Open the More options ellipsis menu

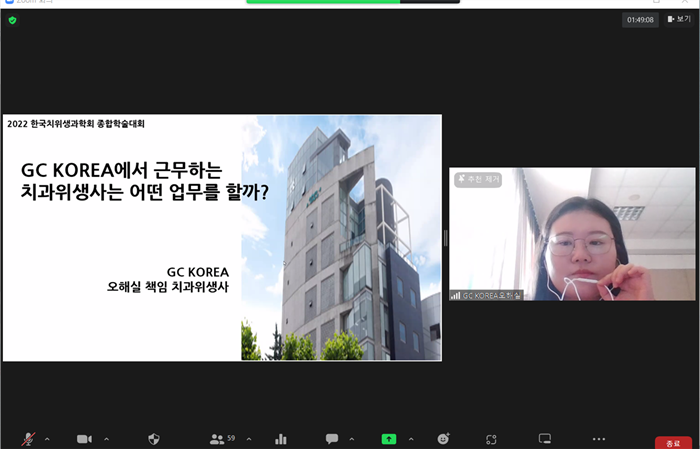pyautogui.click(x=599, y=439)
